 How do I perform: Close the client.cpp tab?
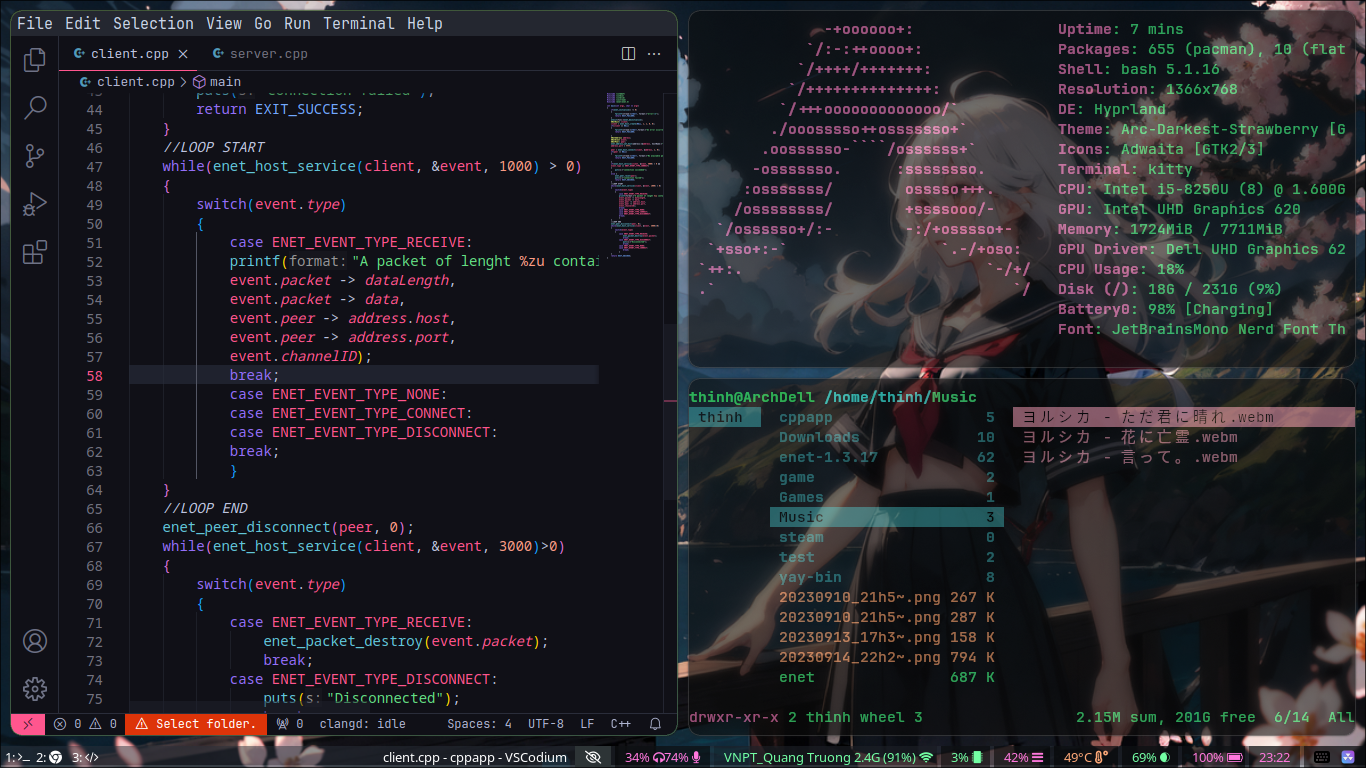point(183,54)
